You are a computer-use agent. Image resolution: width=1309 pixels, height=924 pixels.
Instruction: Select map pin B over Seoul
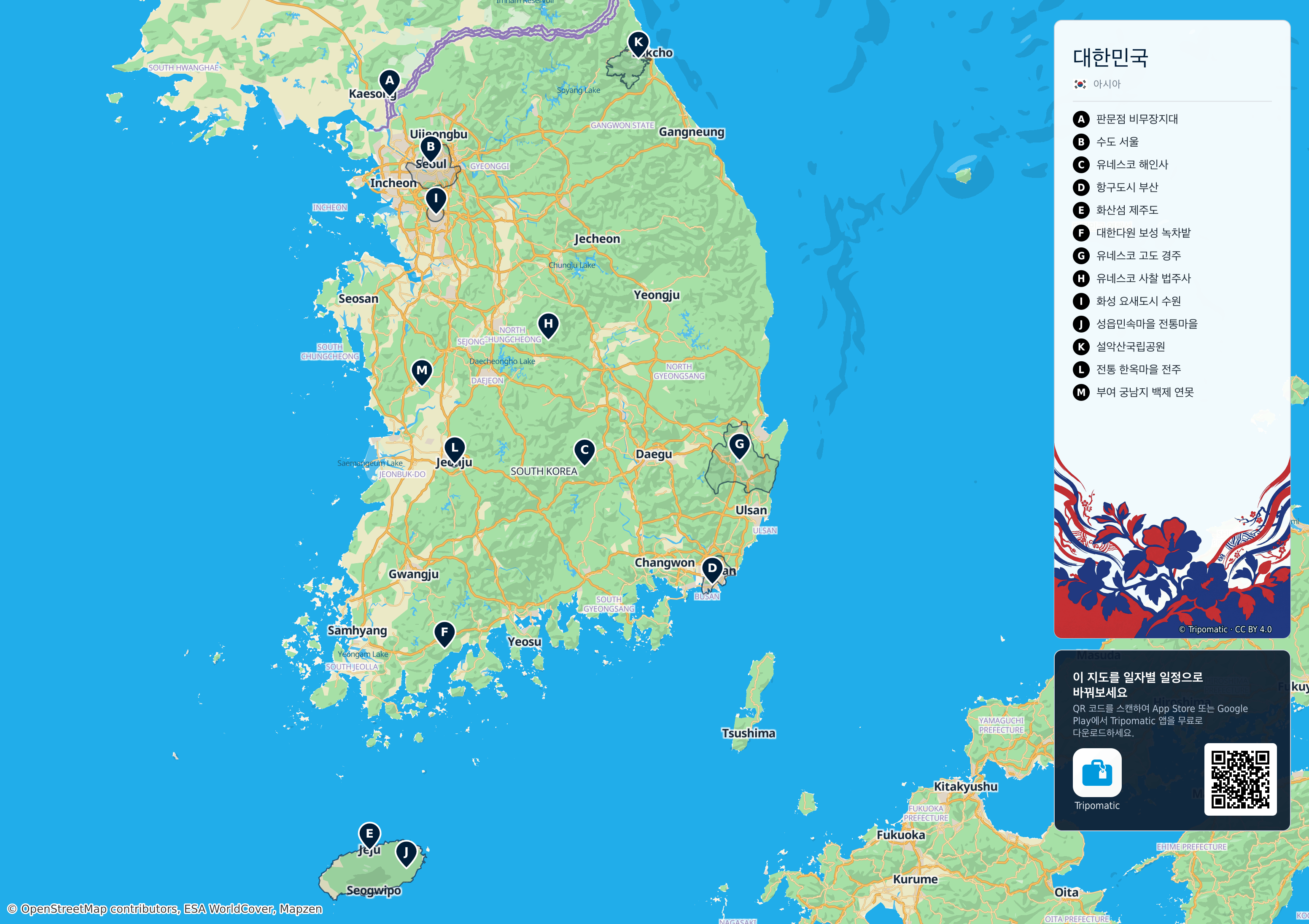(431, 148)
